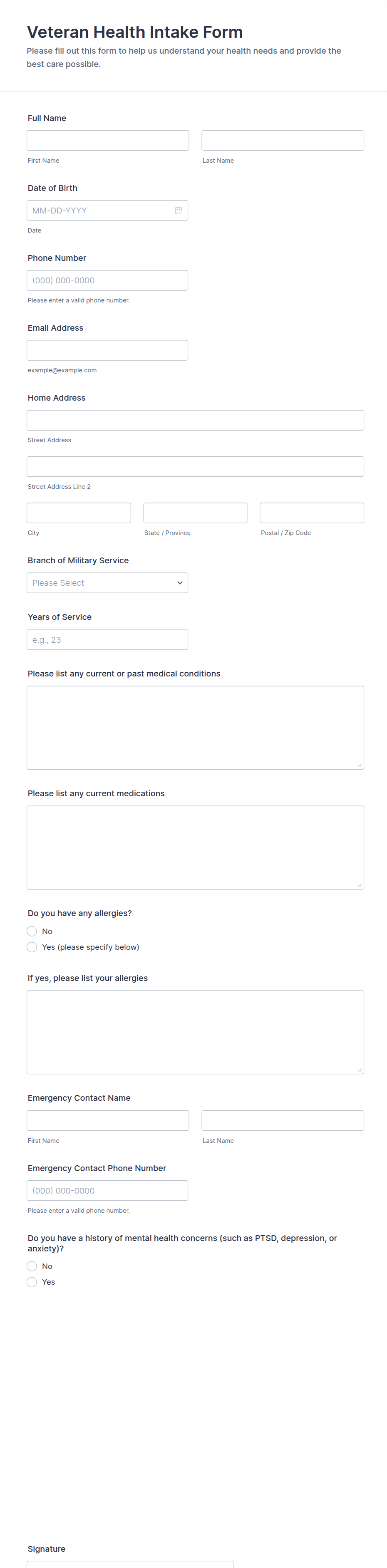Click the City field
The height and width of the screenshot is (1568, 387).
coord(79,513)
